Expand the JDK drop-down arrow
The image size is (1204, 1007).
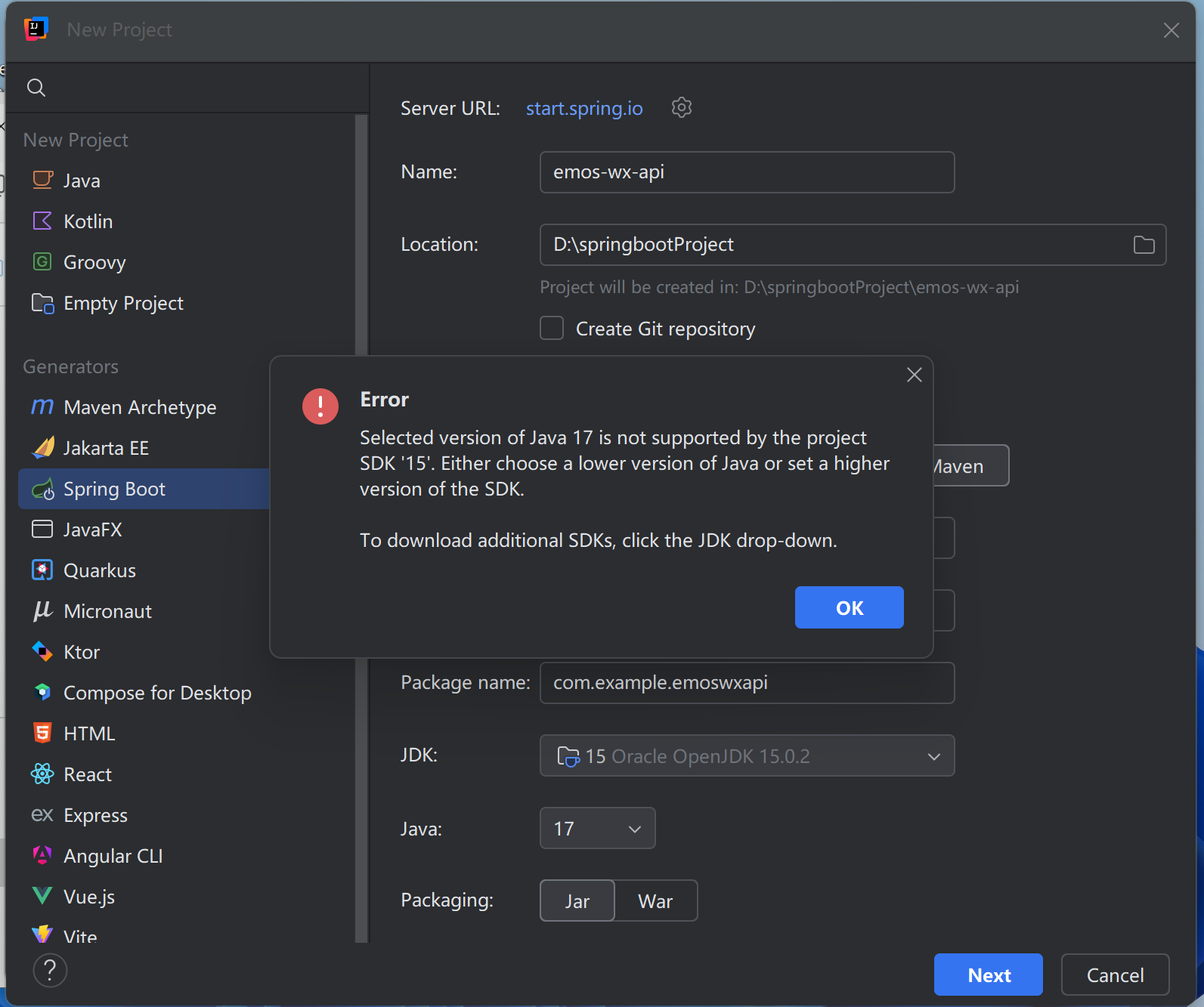click(x=934, y=756)
